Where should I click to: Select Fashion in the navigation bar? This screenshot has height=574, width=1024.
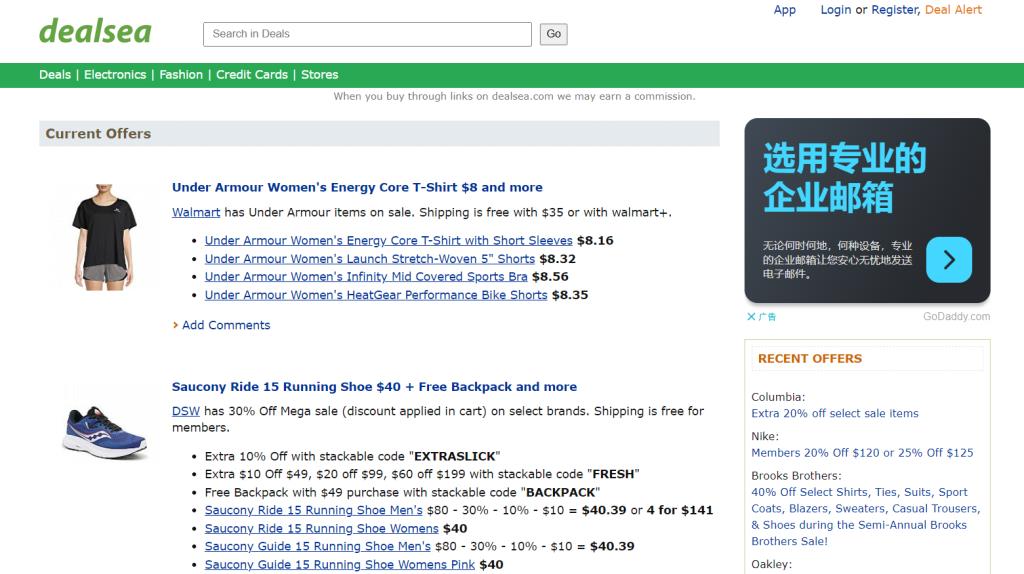point(181,74)
